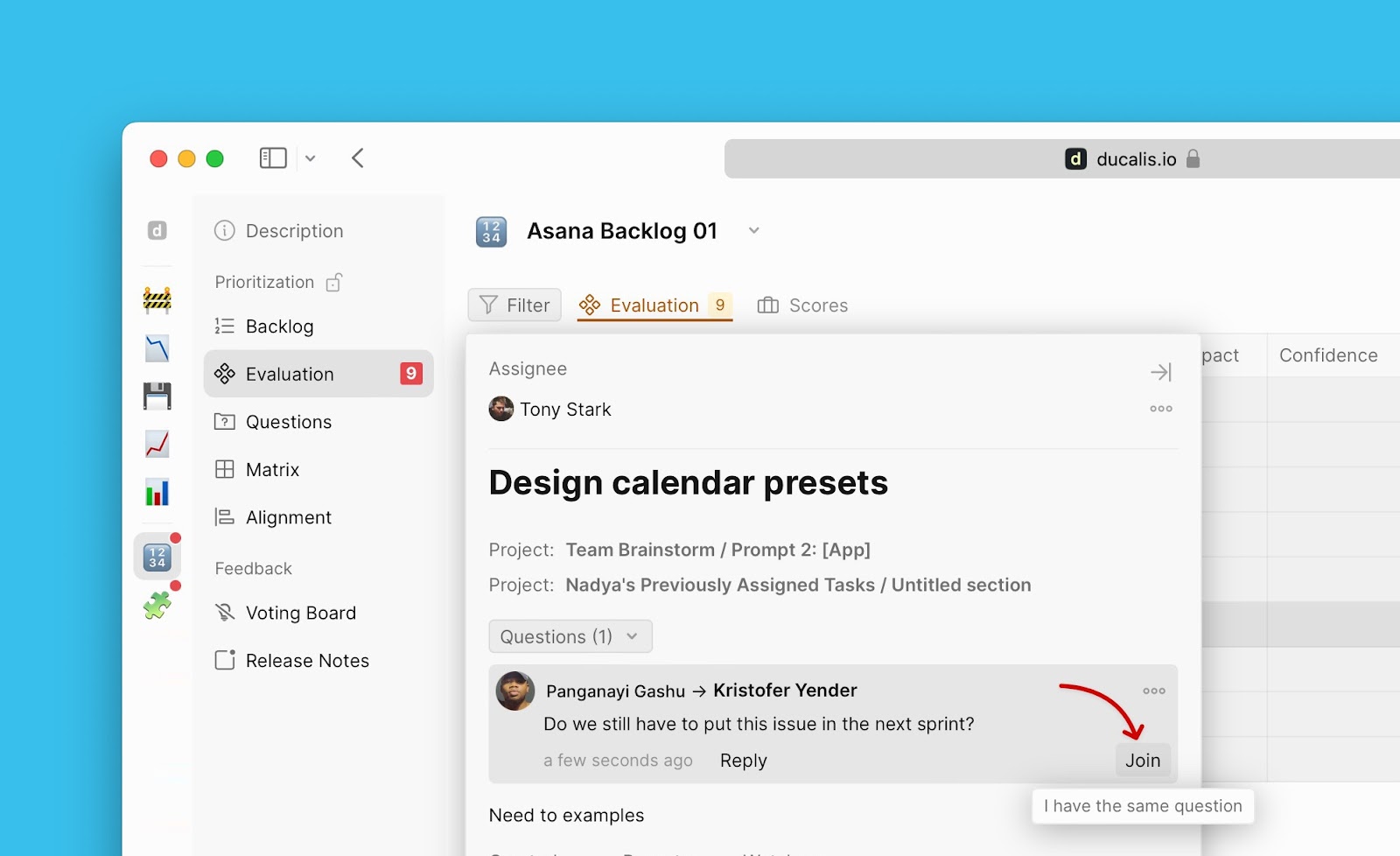Toggle the Prioritization lock icon
1400x856 pixels.
(334, 282)
